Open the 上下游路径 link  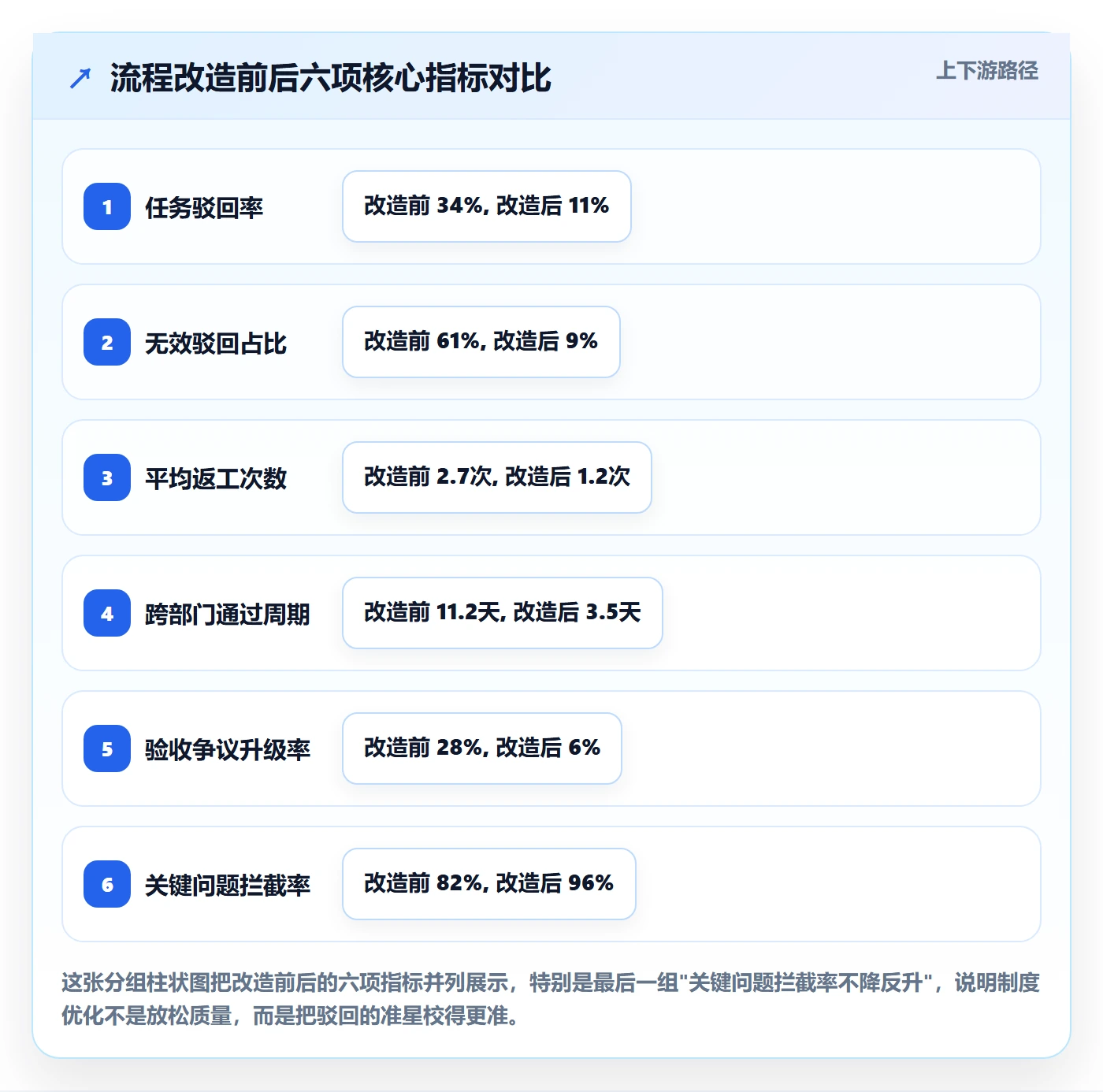[987, 71]
